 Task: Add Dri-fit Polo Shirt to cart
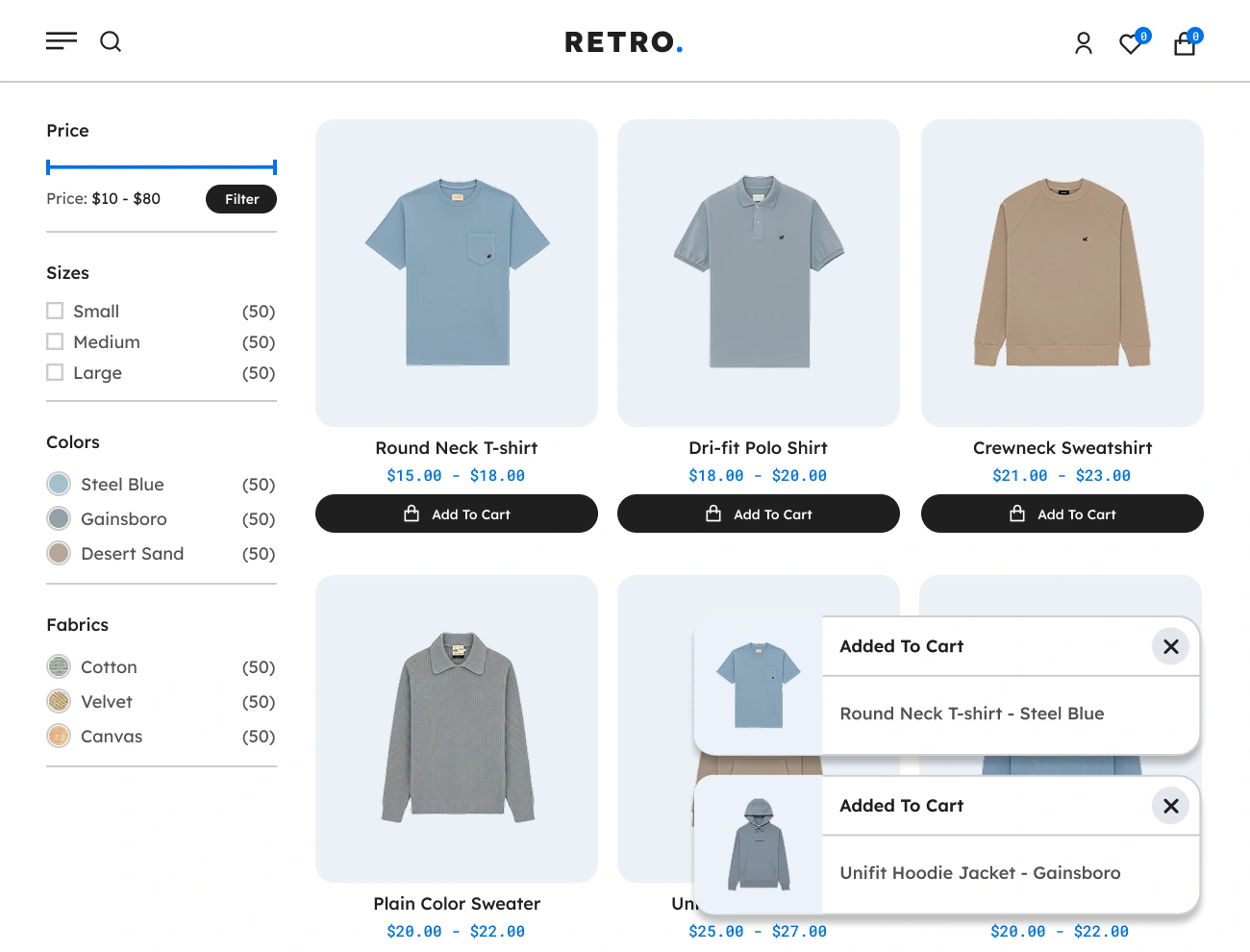(x=759, y=514)
